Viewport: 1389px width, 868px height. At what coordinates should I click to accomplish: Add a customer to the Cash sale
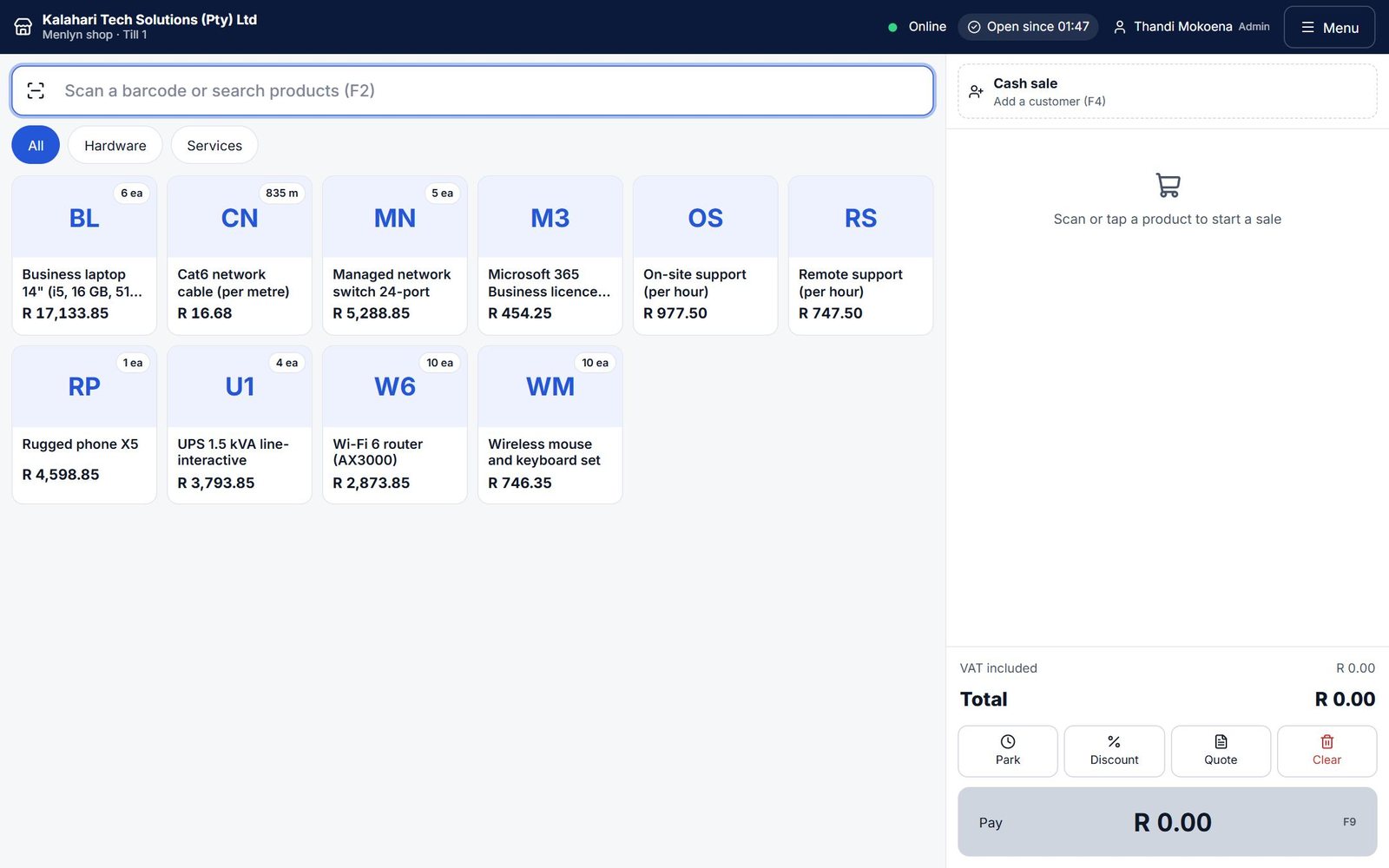click(1168, 91)
